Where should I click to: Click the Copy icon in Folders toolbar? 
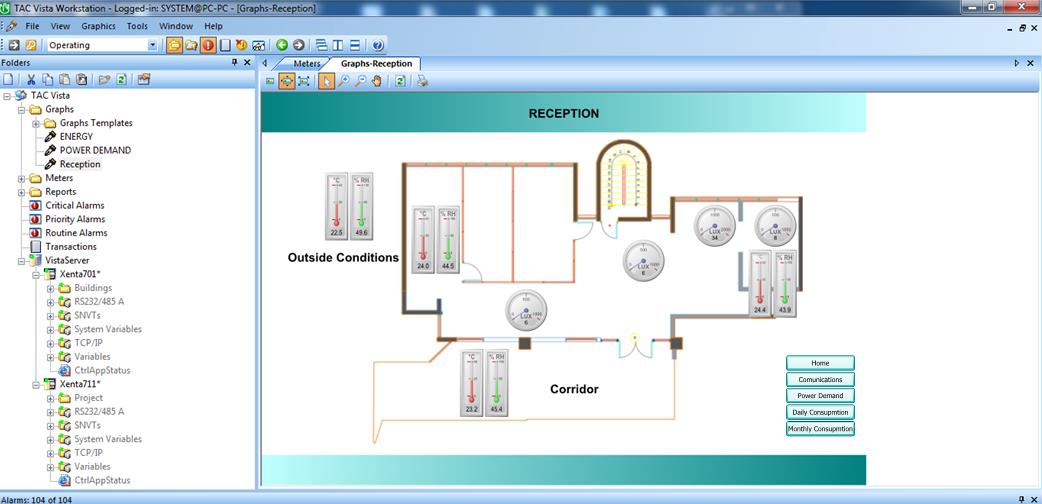[48, 80]
